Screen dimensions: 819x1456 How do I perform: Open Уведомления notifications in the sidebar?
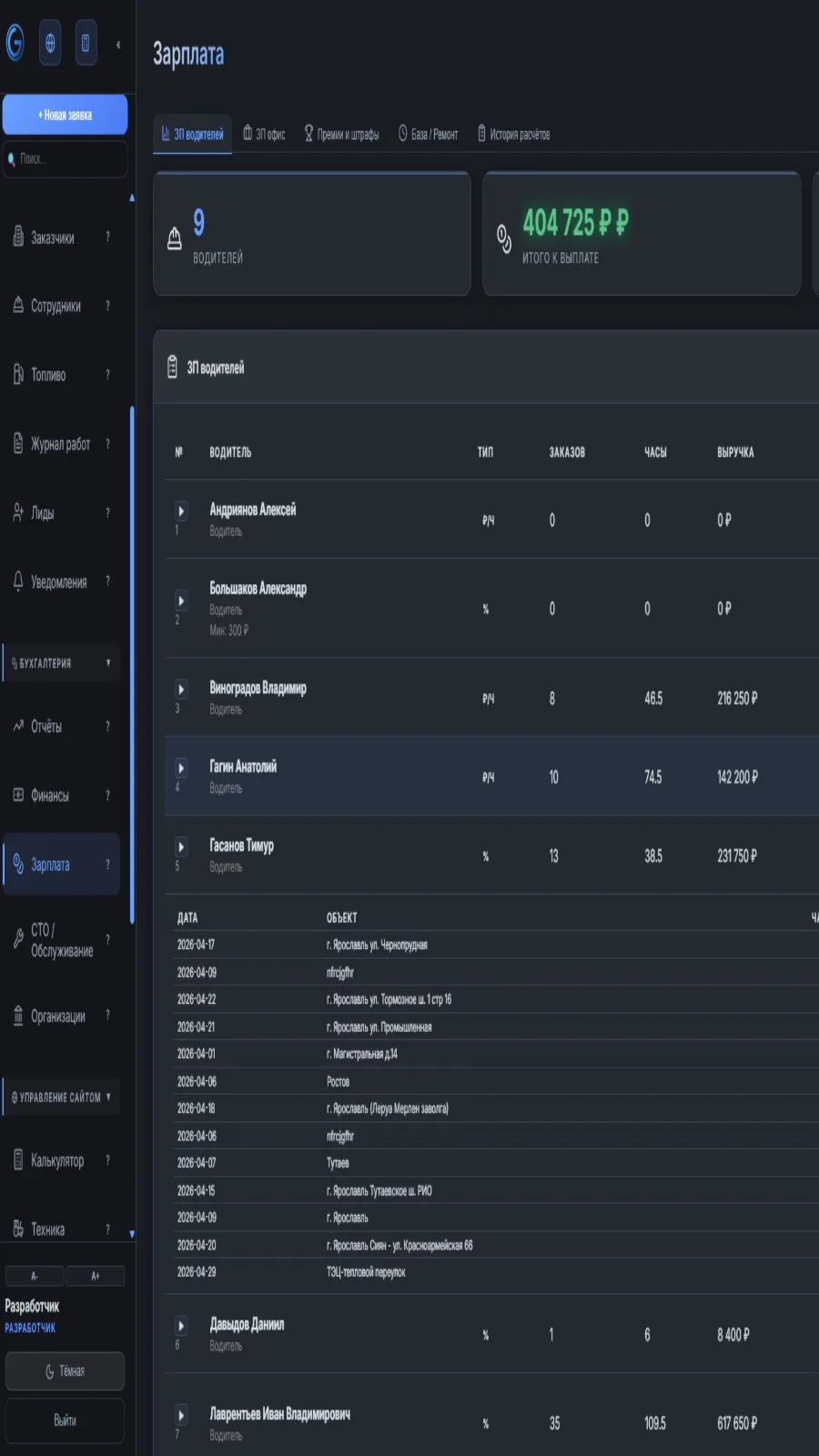[x=62, y=581]
